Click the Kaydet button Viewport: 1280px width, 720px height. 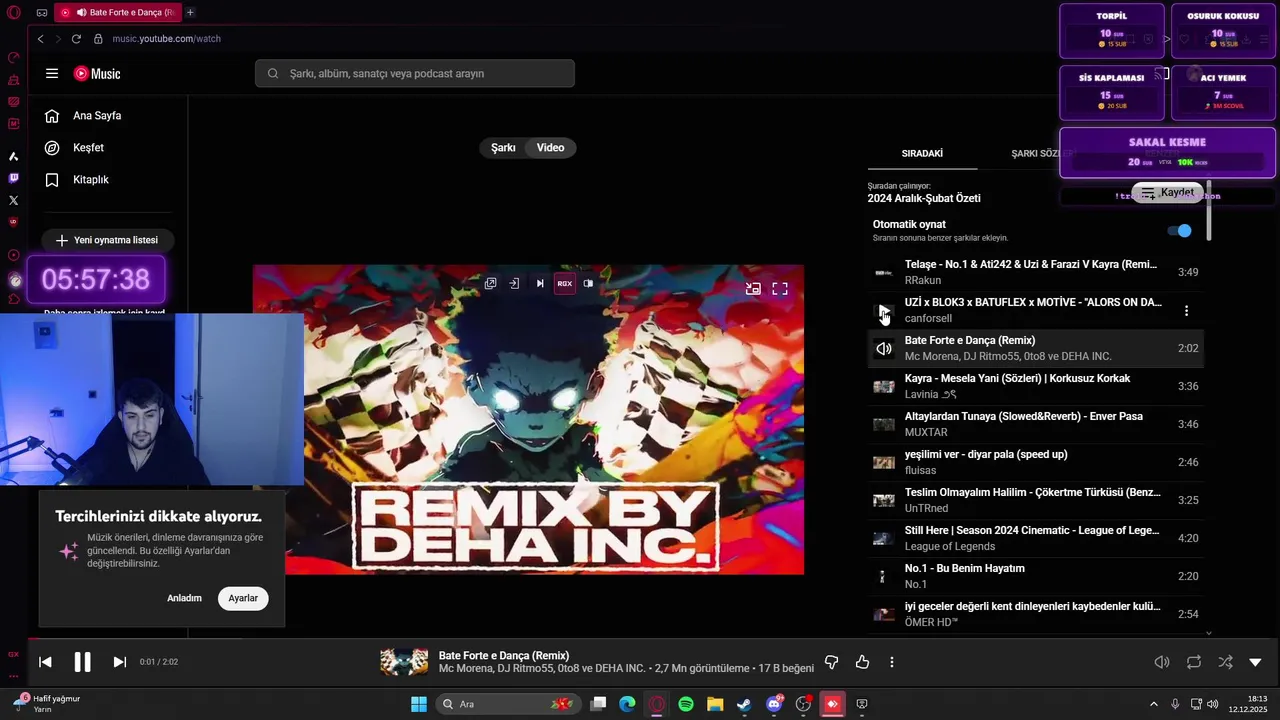(x=1167, y=193)
